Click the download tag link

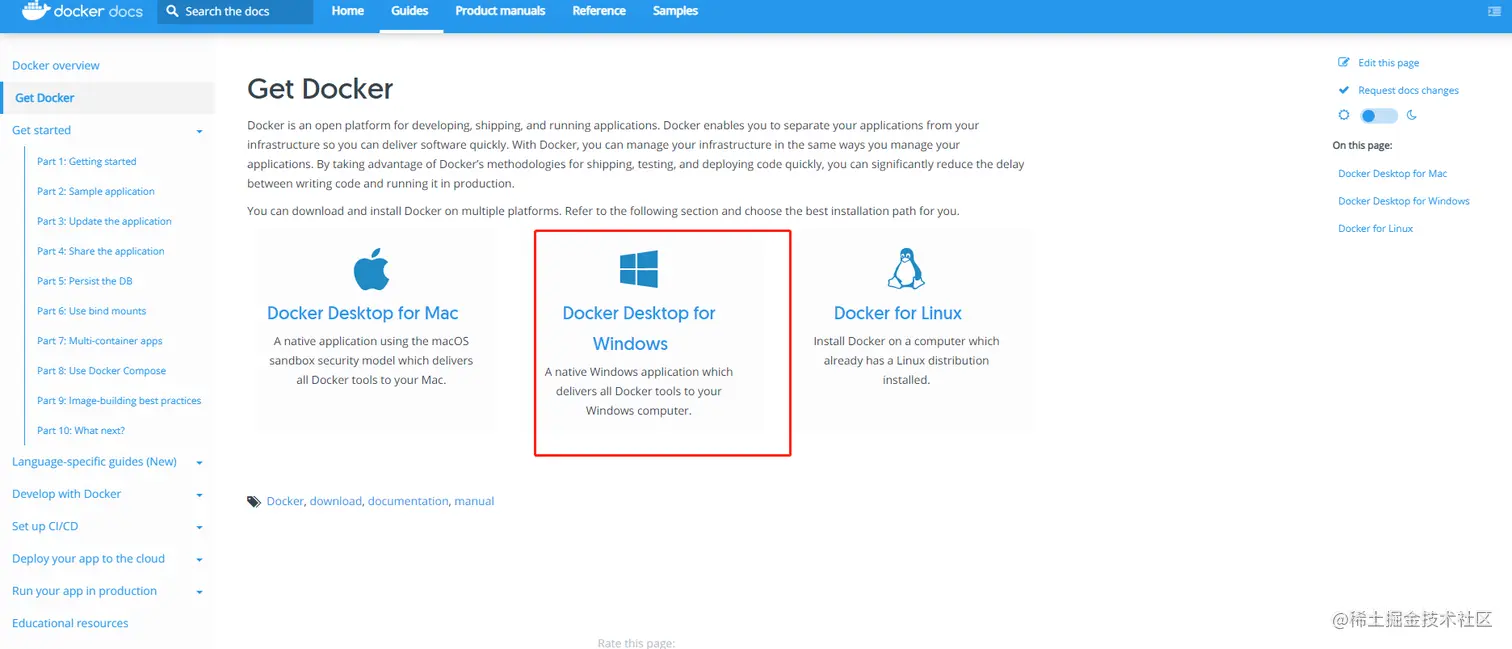point(336,502)
